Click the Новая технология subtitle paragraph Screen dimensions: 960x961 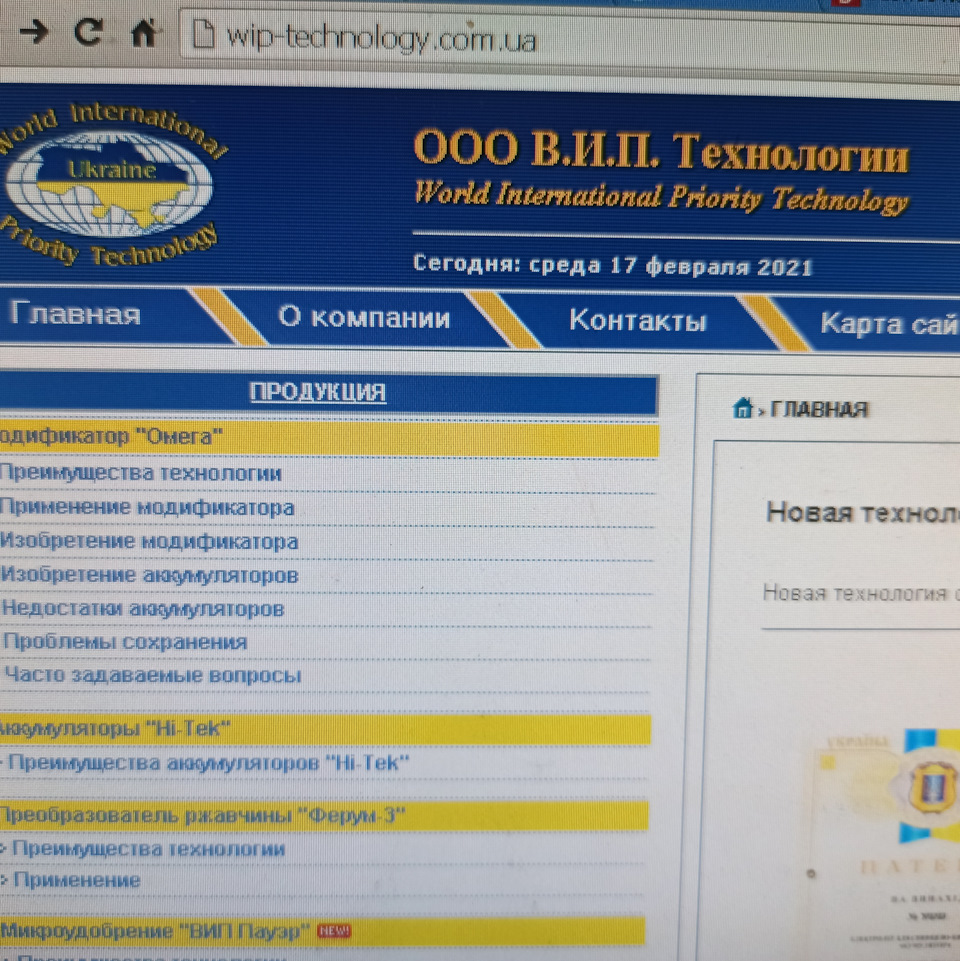pyautogui.click(x=861, y=593)
